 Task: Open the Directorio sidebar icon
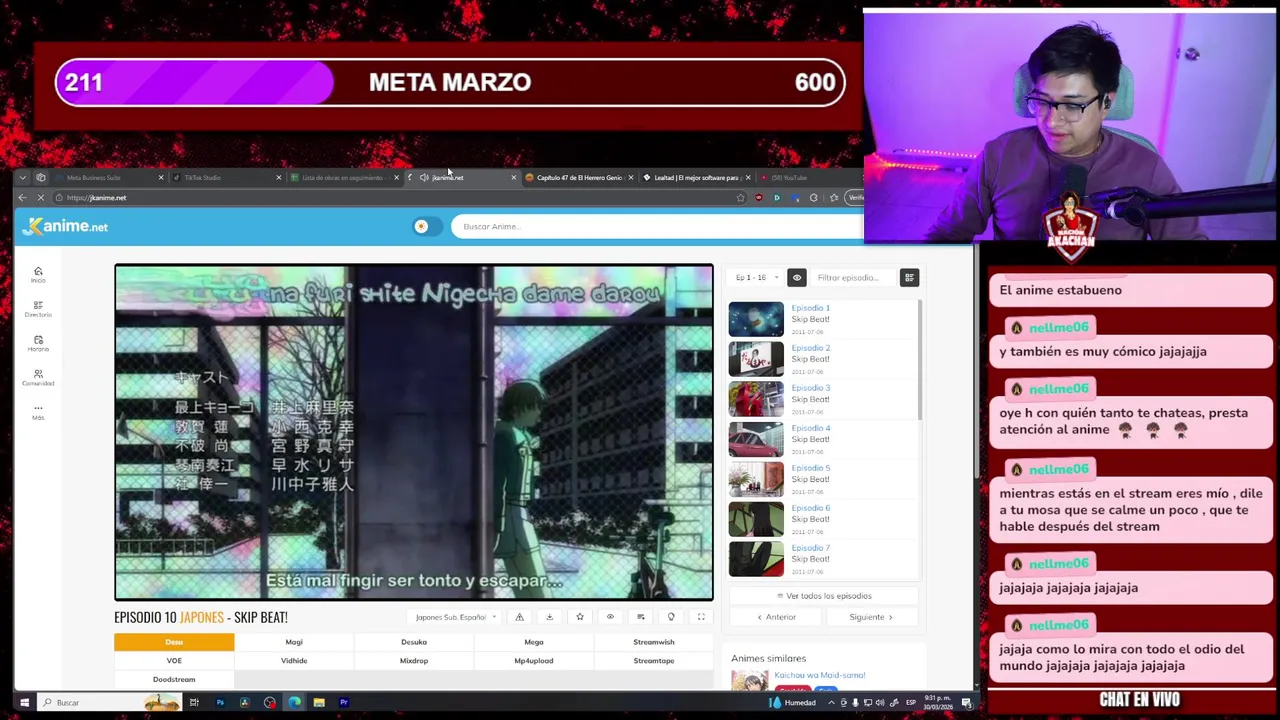pyautogui.click(x=38, y=308)
